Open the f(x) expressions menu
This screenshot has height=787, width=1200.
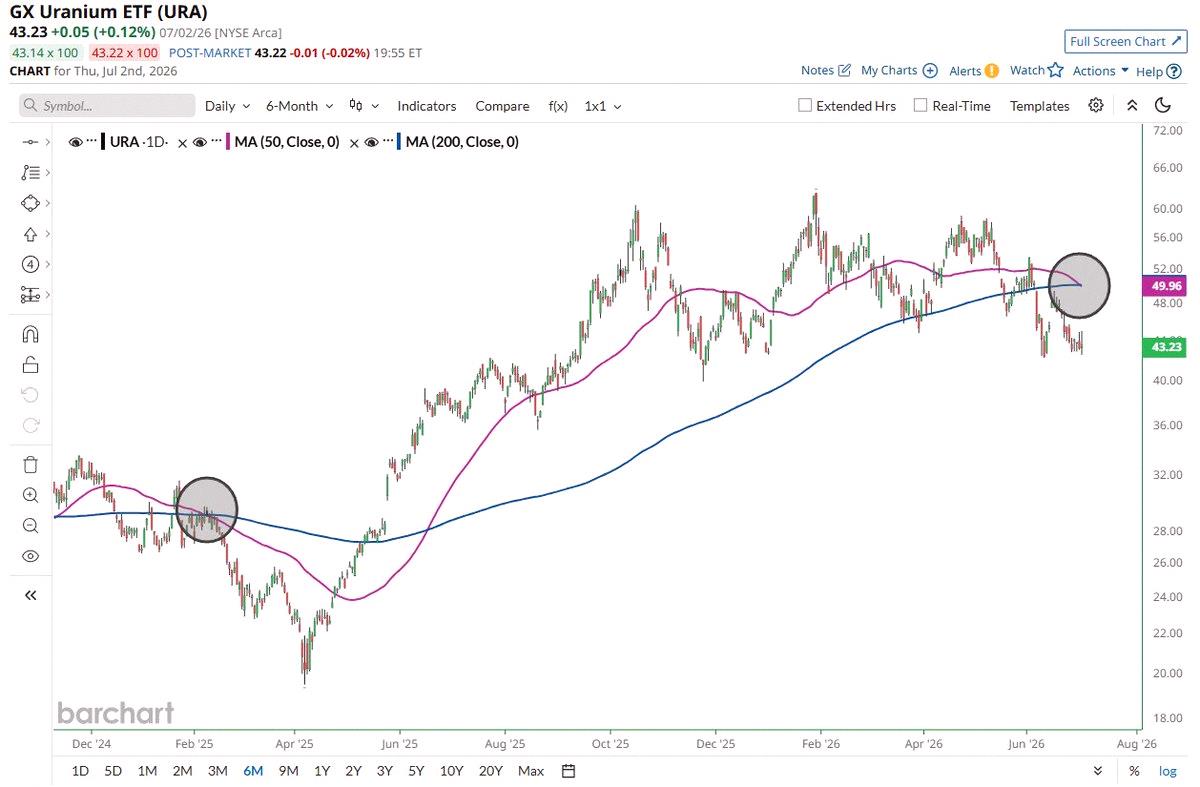[558, 105]
